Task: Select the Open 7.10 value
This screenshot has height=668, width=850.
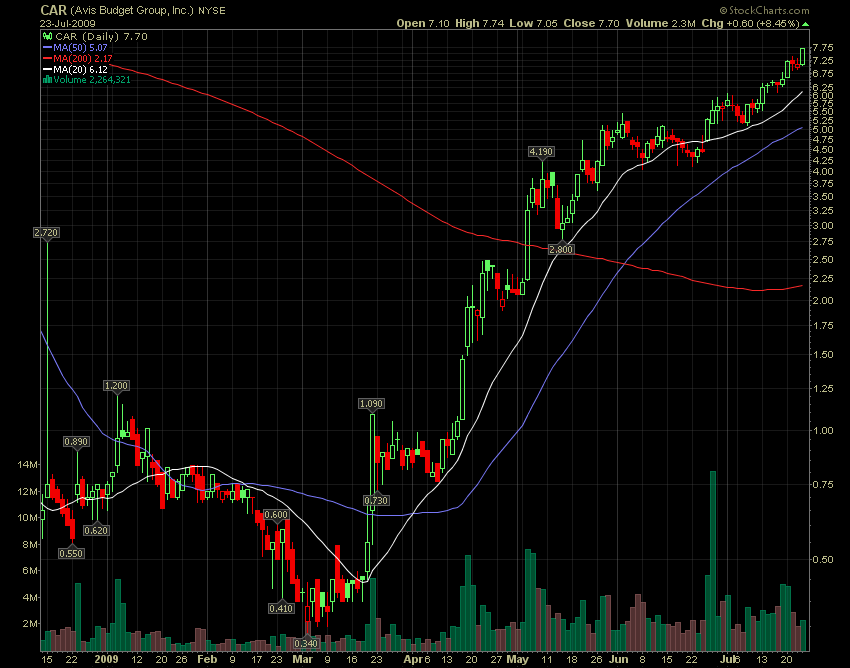Action: pyautogui.click(x=423, y=23)
